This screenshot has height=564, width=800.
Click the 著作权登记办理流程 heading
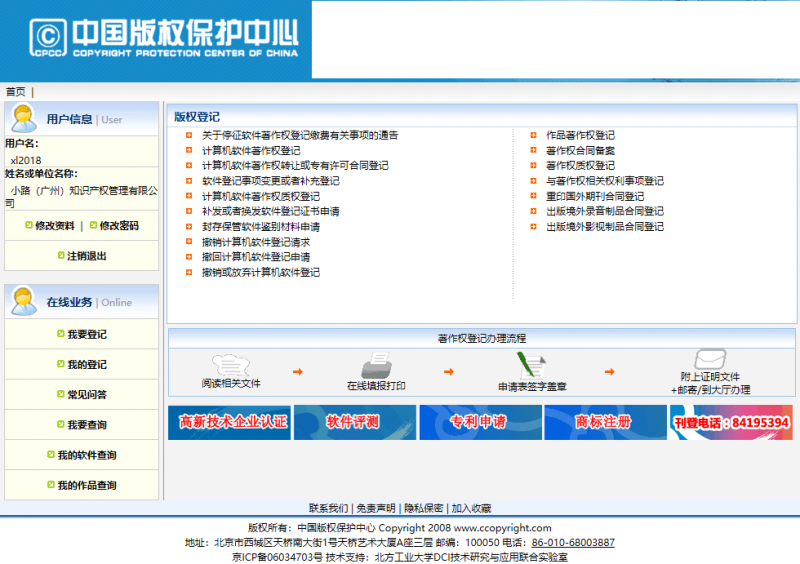[482, 338]
